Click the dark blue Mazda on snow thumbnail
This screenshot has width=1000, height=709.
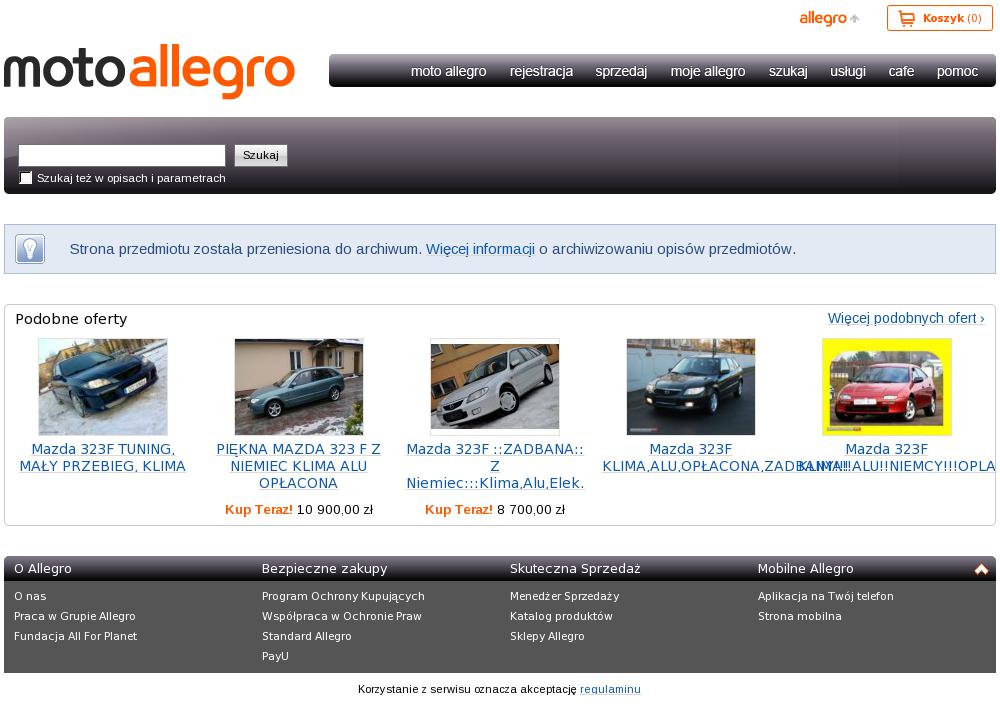[103, 387]
